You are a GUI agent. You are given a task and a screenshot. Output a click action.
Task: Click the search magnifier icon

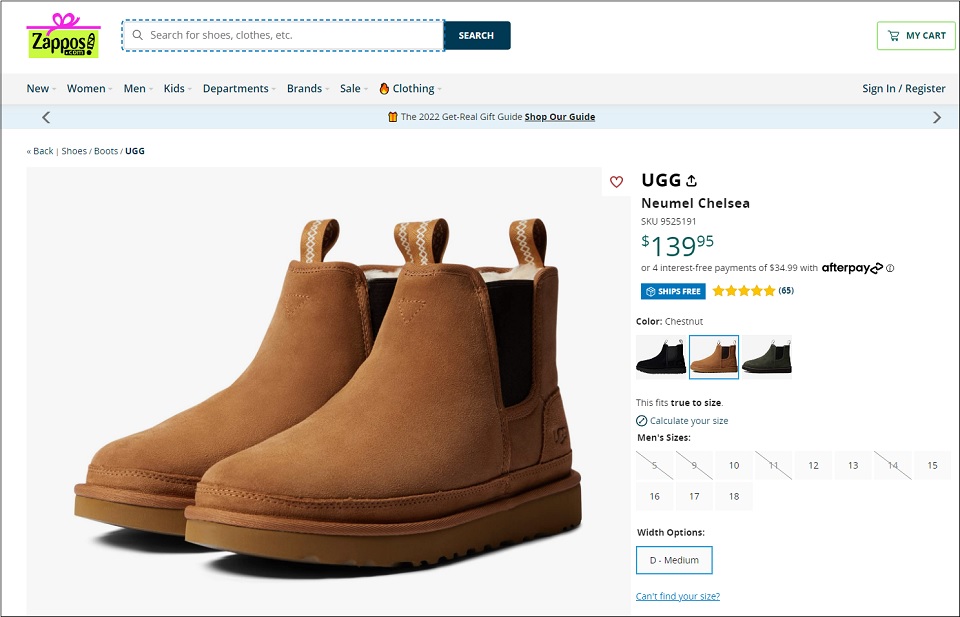coord(138,35)
